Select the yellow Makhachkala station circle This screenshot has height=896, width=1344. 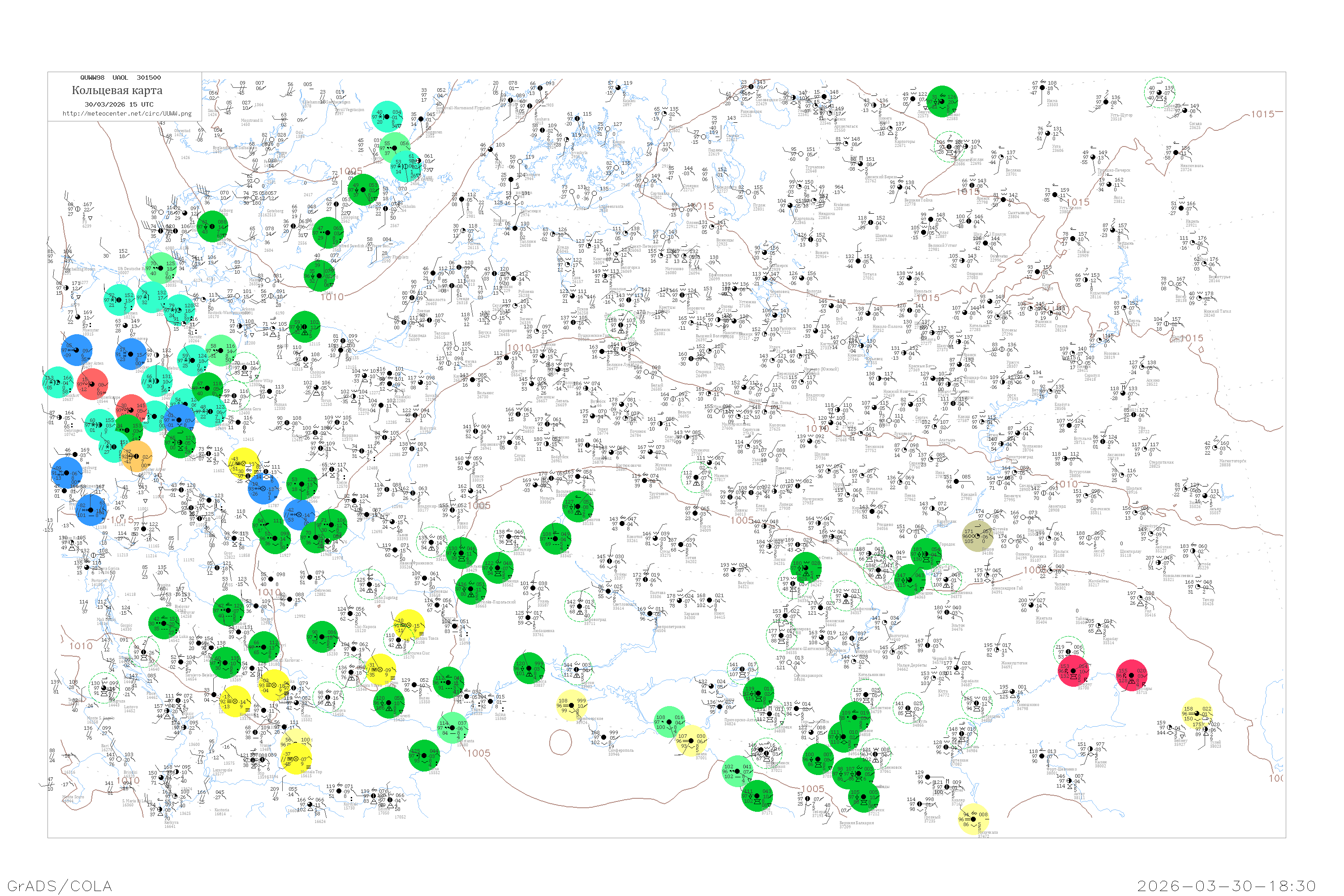[973, 819]
